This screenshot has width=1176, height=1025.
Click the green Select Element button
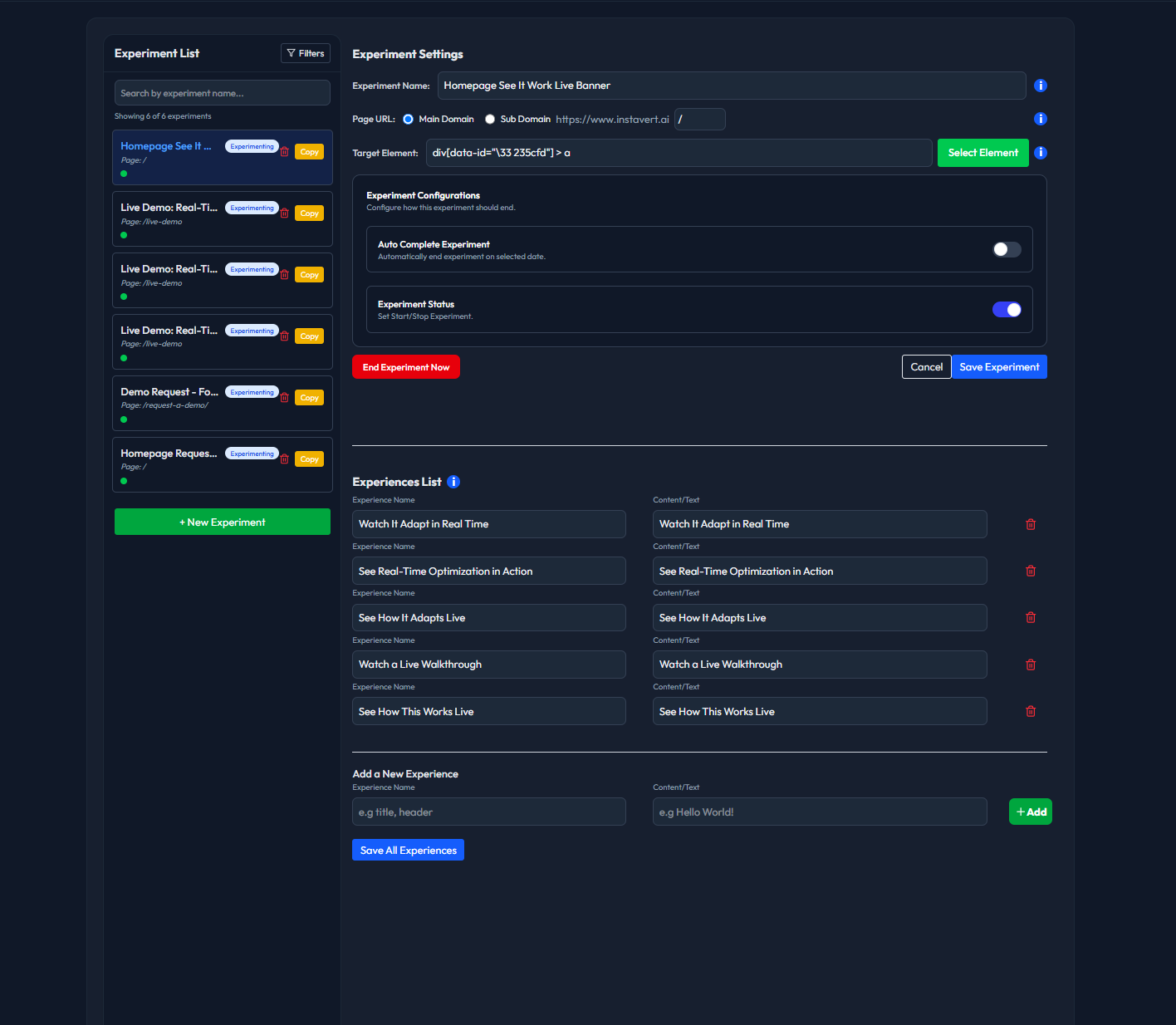(983, 153)
